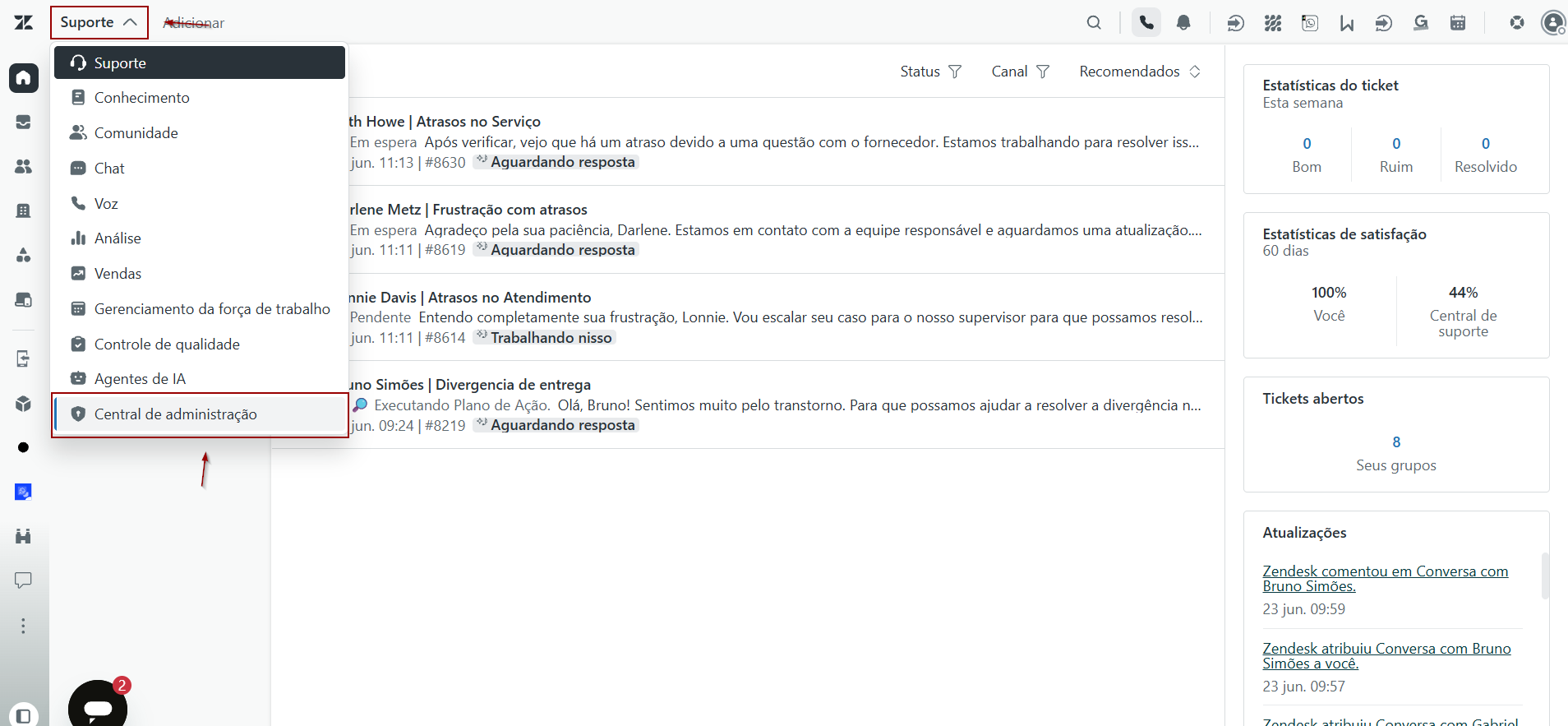Open the shapes icon in sidebar

click(24, 256)
